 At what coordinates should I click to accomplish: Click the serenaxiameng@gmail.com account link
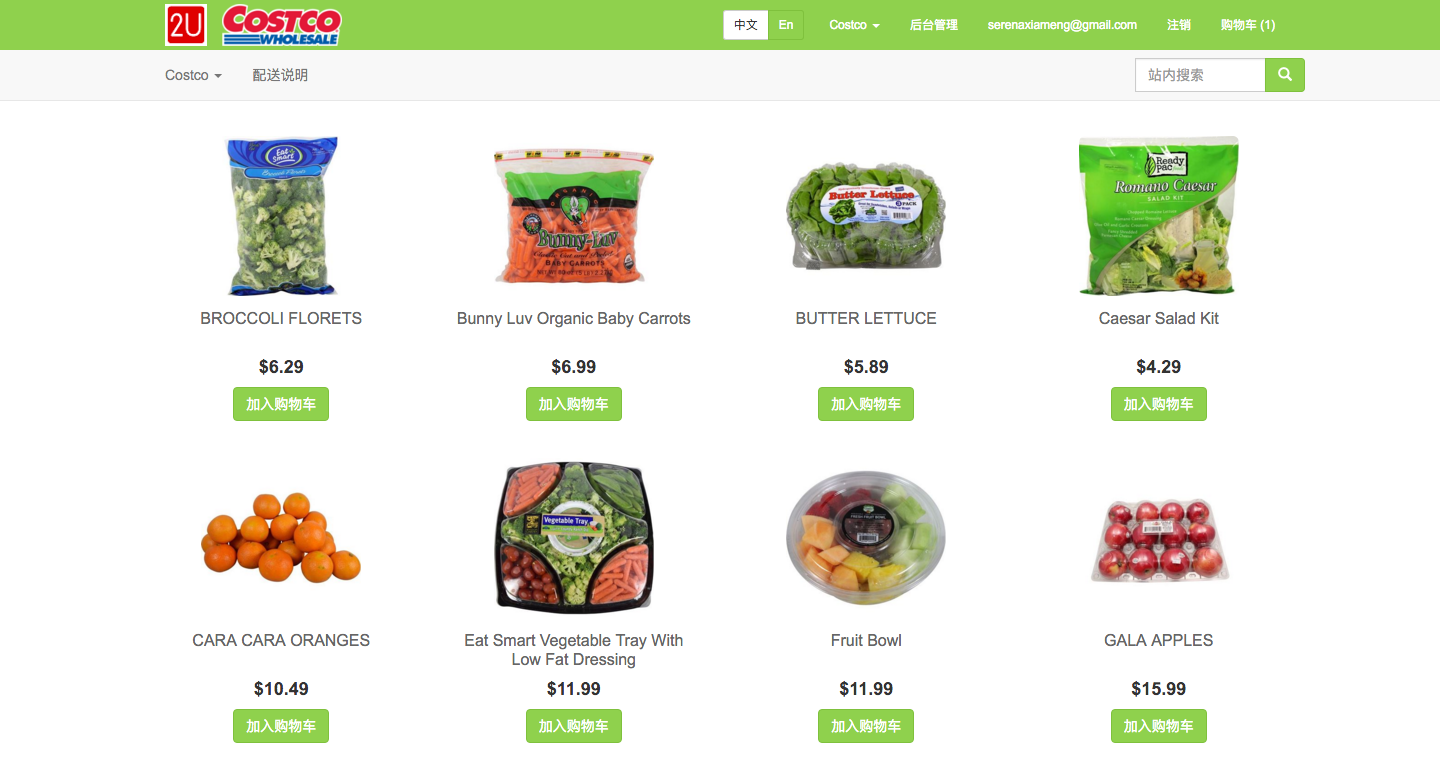pos(1062,25)
